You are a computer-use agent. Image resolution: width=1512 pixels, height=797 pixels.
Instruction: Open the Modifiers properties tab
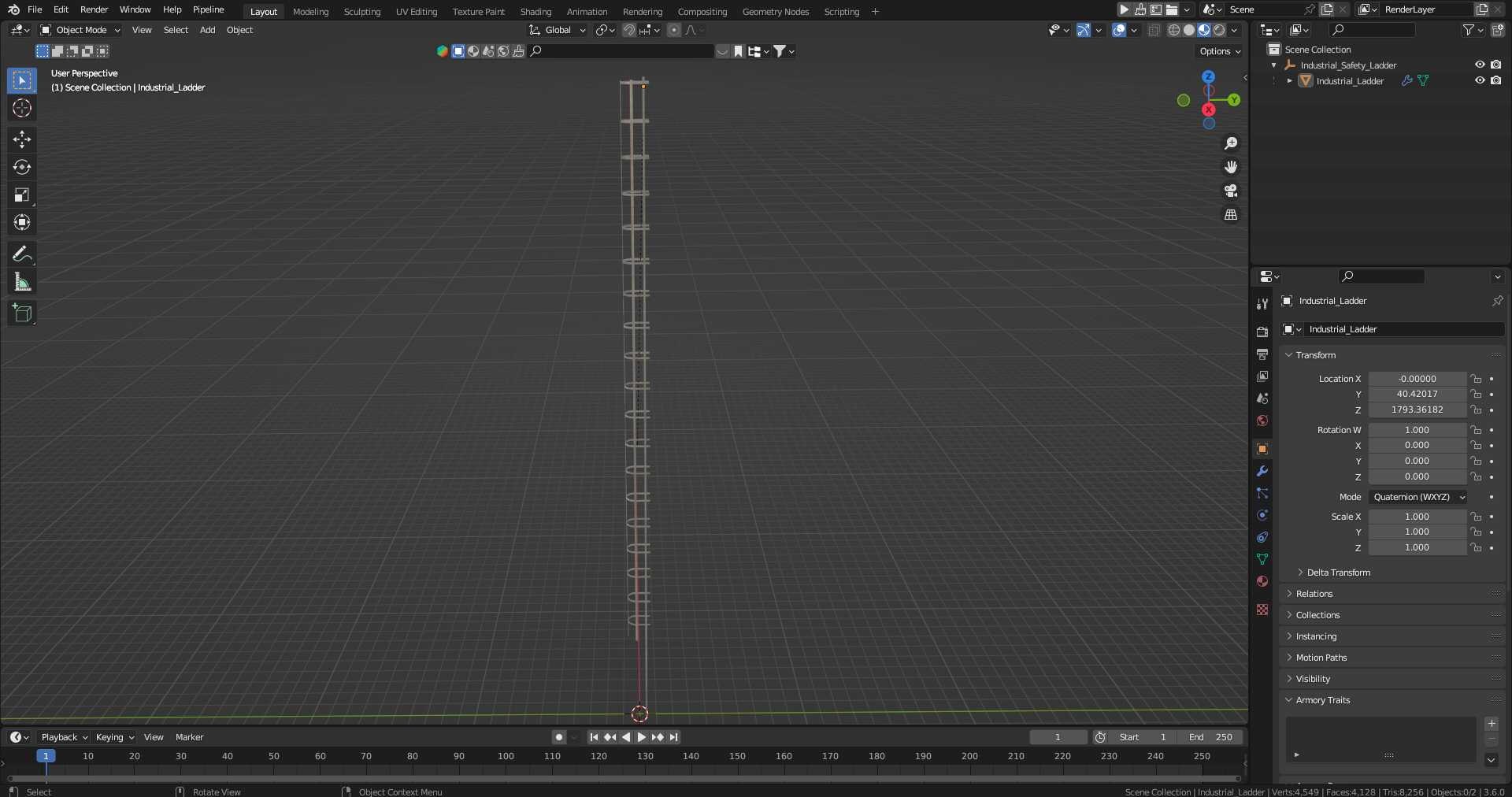(1262, 471)
